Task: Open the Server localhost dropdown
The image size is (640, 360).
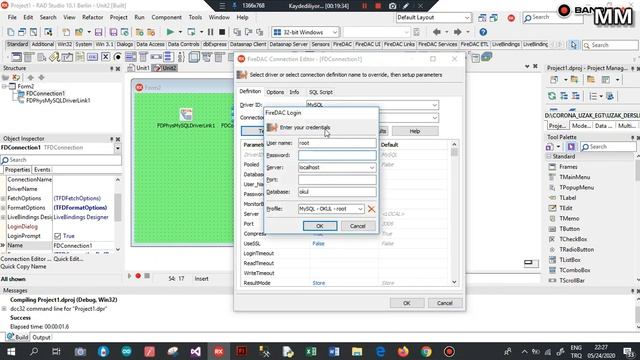Action: pyautogui.click(x=371, y=167)
